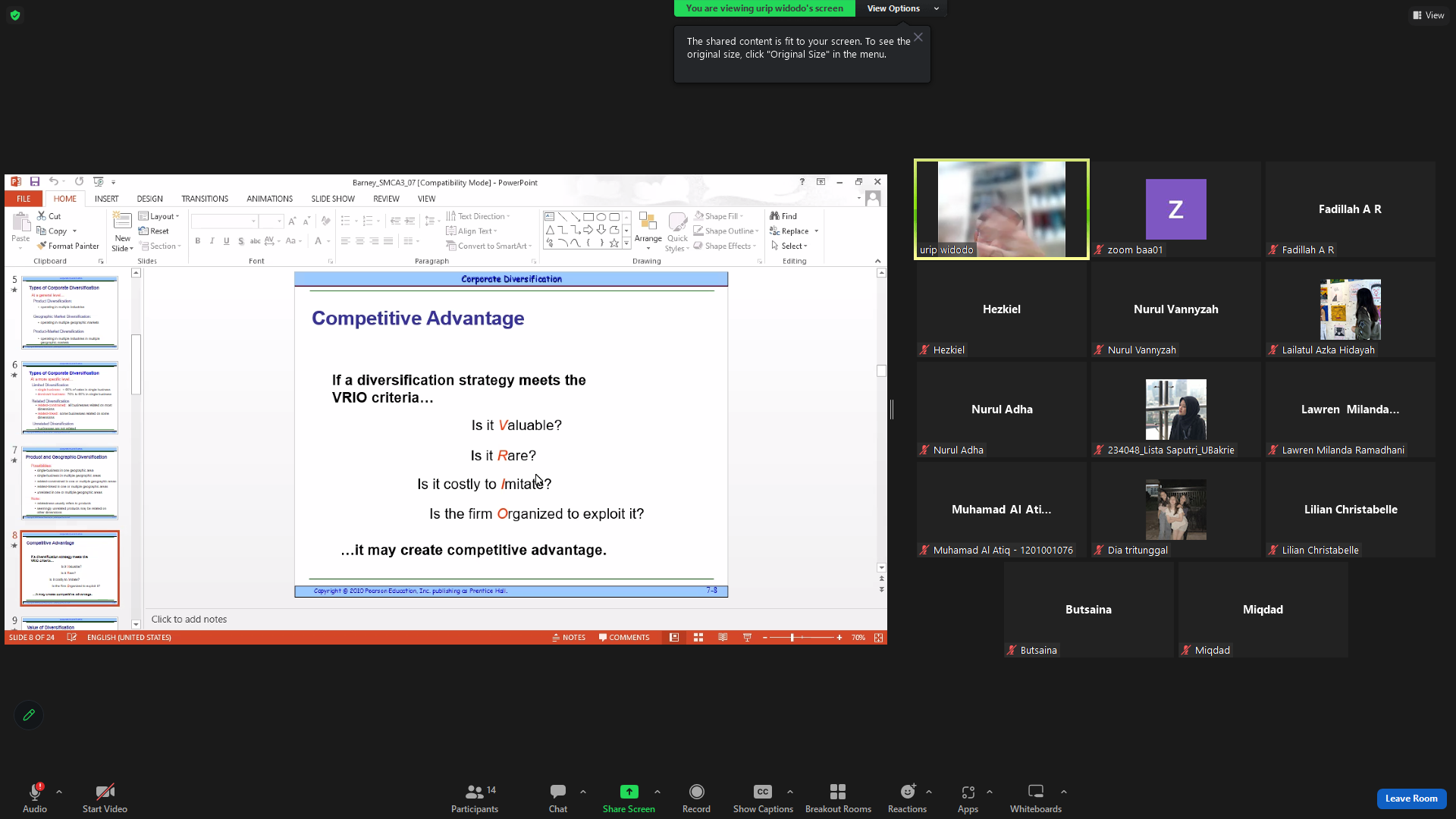Toggle Strikethrough in Font group
The height and width of the screenshot is (819, 1456).
tap(256, 241)
